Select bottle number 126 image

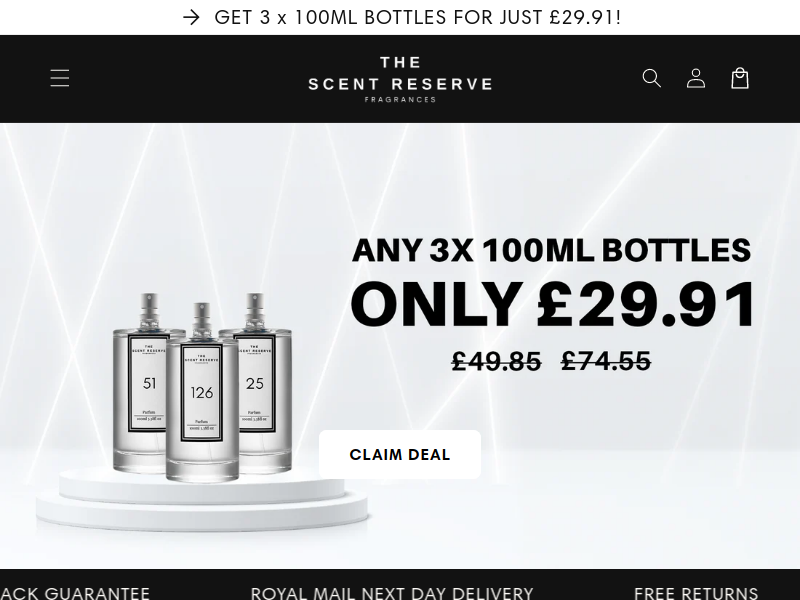(202, 392)
